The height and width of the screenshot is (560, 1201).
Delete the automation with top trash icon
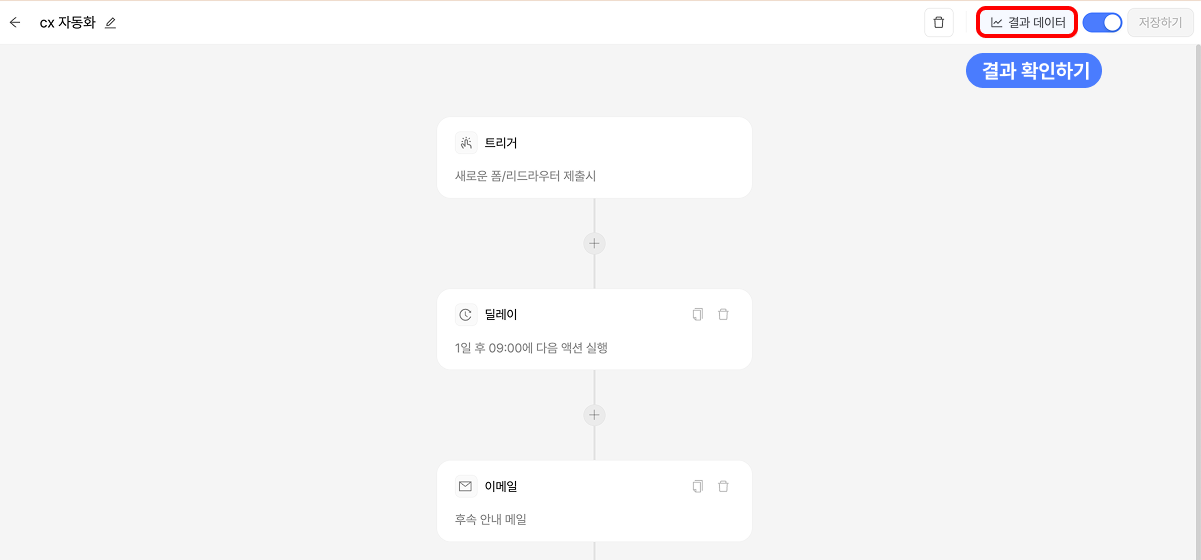click(938, 22)
